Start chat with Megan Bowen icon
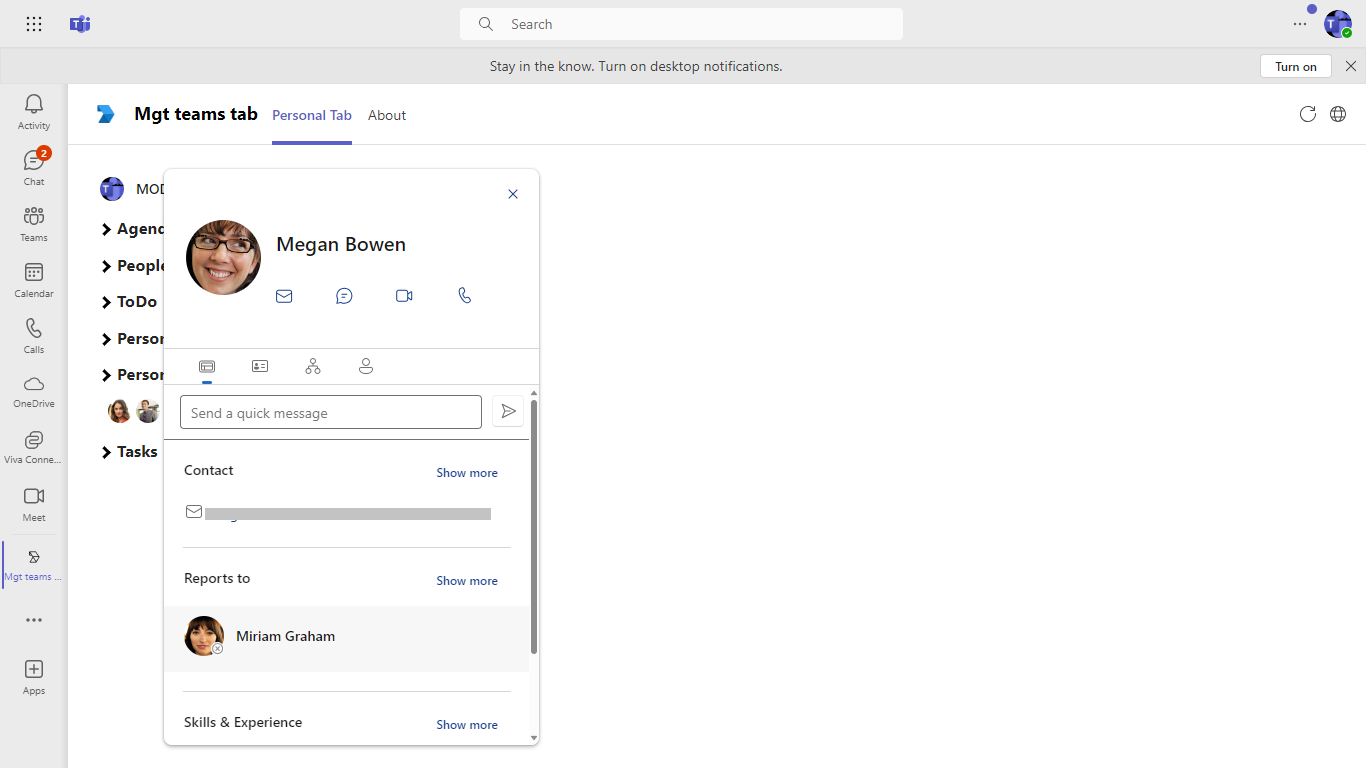 (x=344, y=296)
